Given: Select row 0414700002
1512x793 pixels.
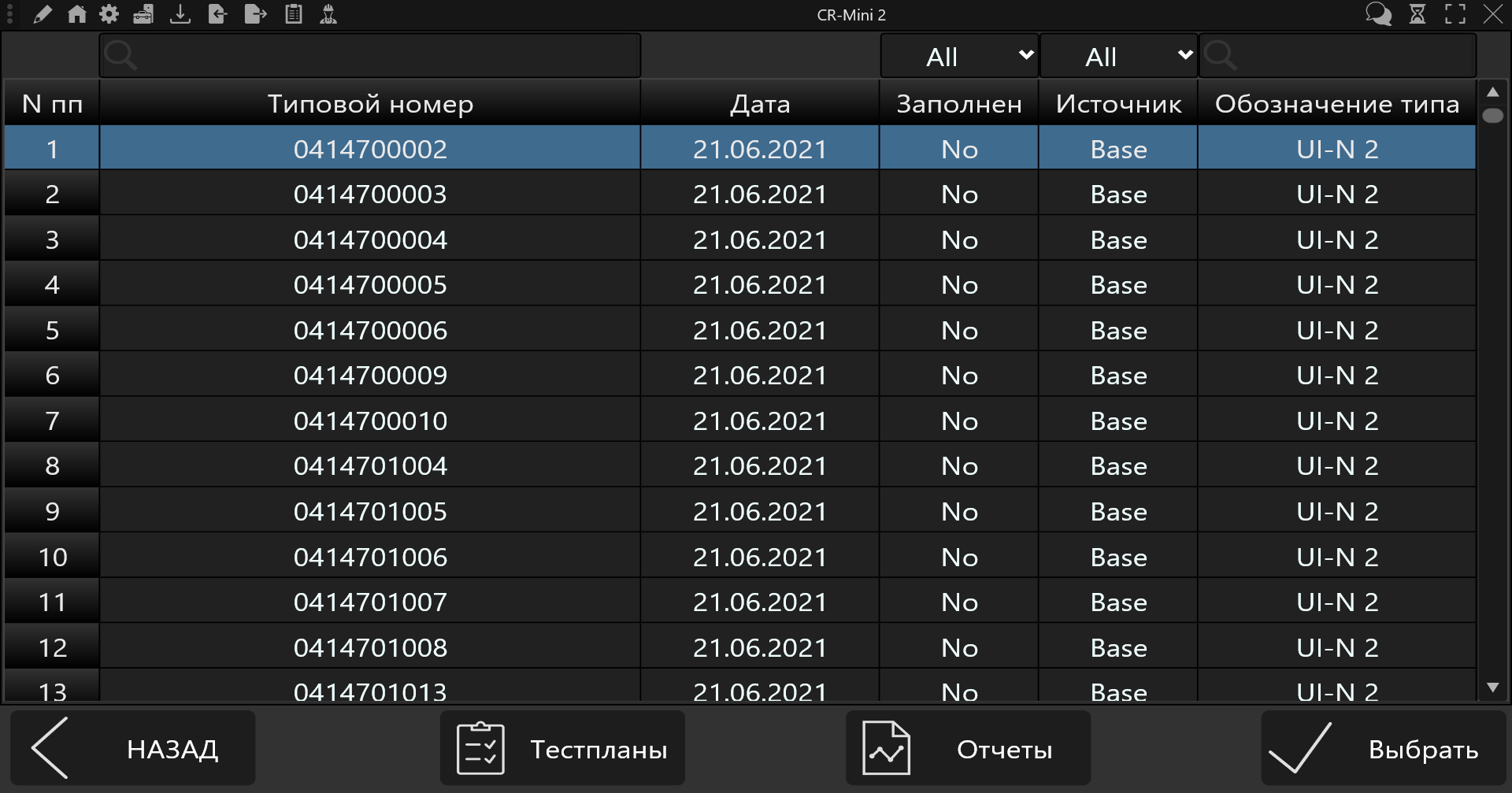Looking at the screenshot, I should pyautogui.click(x=740, y=149).
